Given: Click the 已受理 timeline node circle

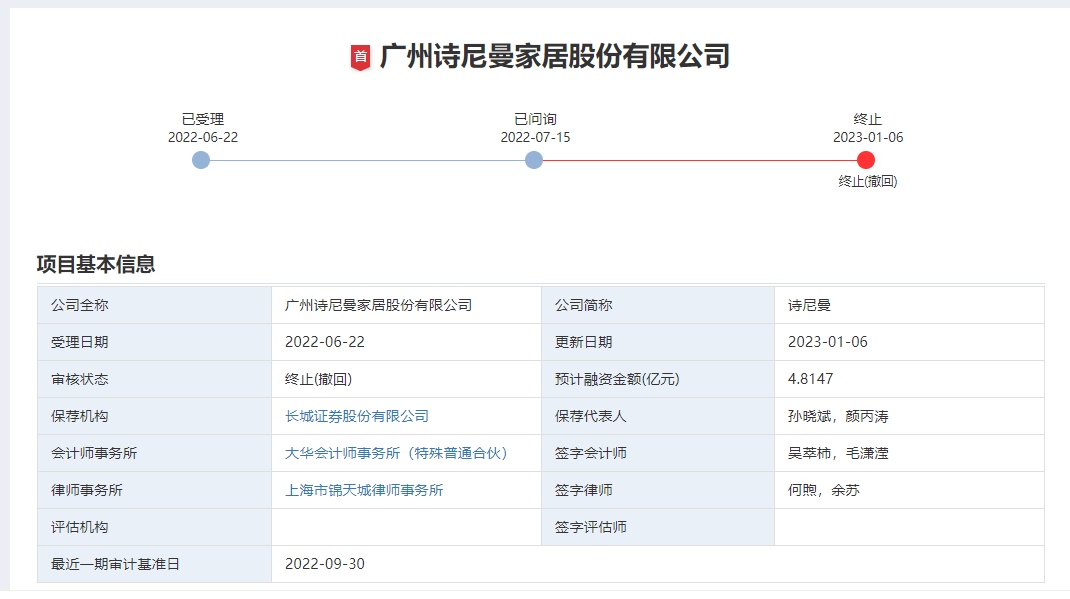Looking at the screenshot, I should 201,160.
